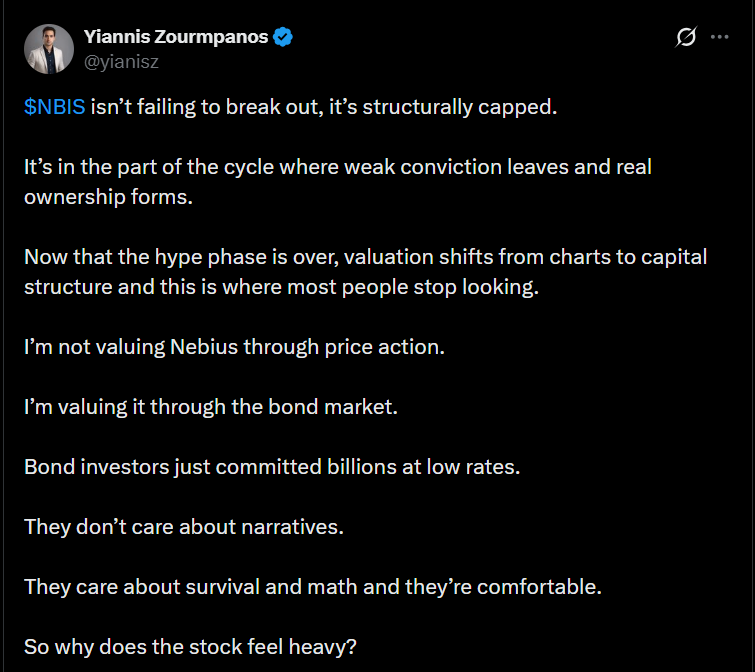The height and width of the screenshot is (672, 755).
Task: Click the text "where most people stop looking"
Action: [x=406, y=286]
